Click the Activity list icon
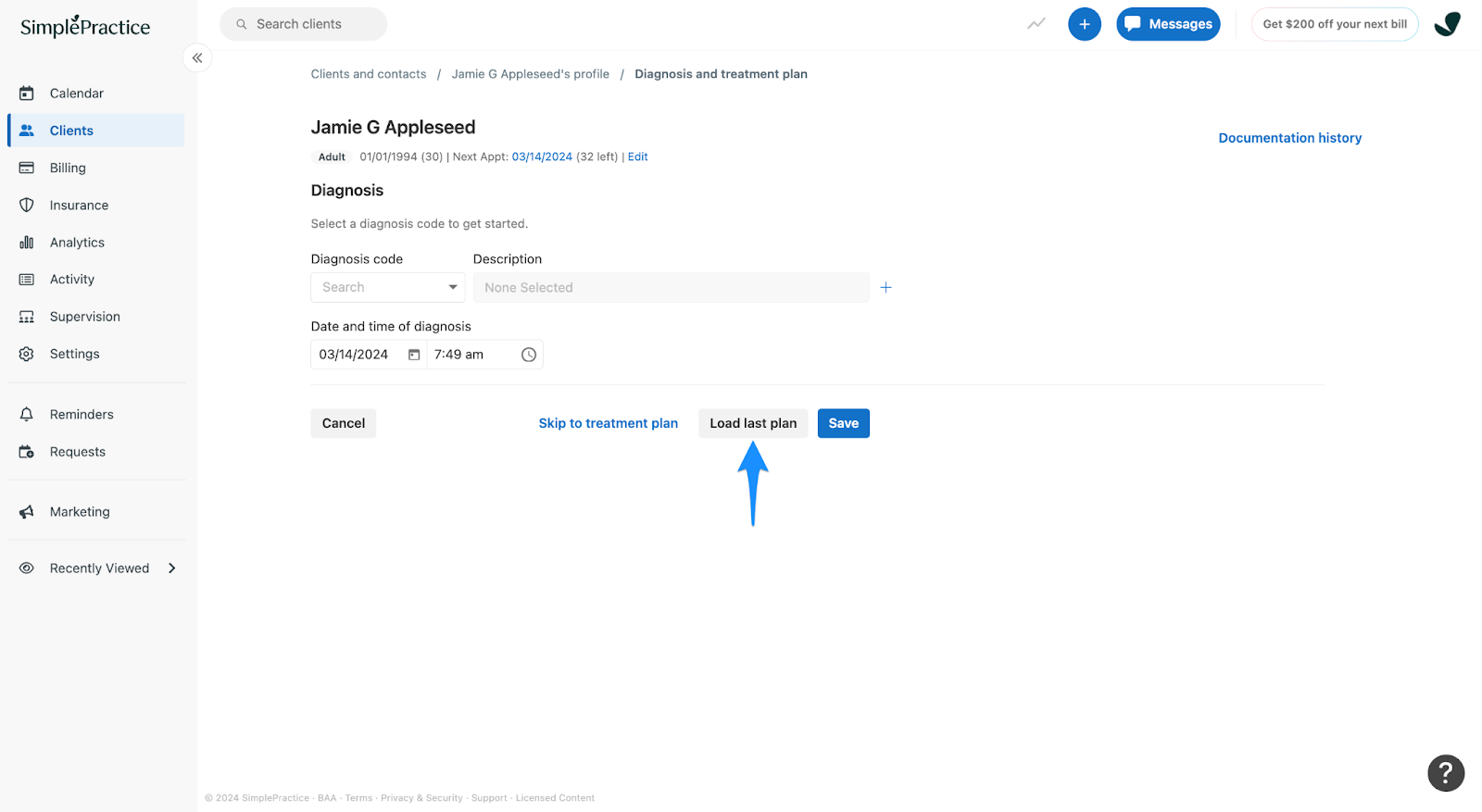Image resolution: width=1482 pixels, height=812 pixels. tap(27, 280)
